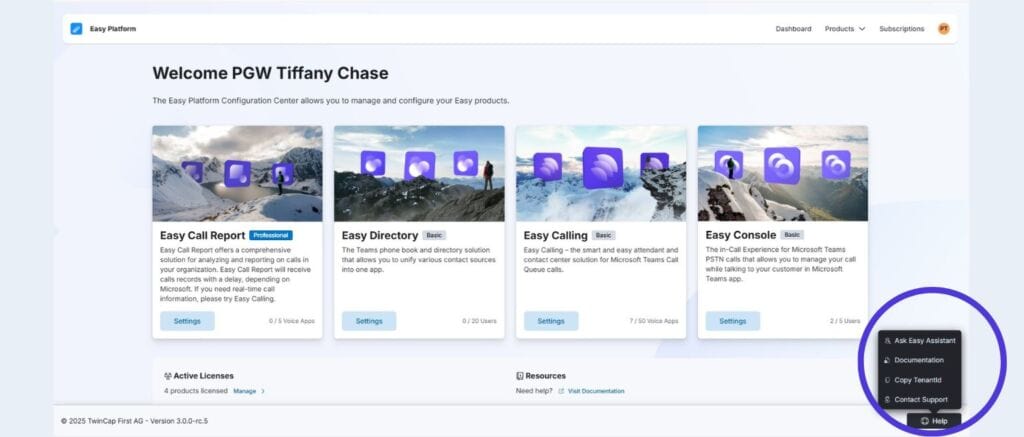
Task: Open Easy Console Settings
Action: click(x=733, y=321)
